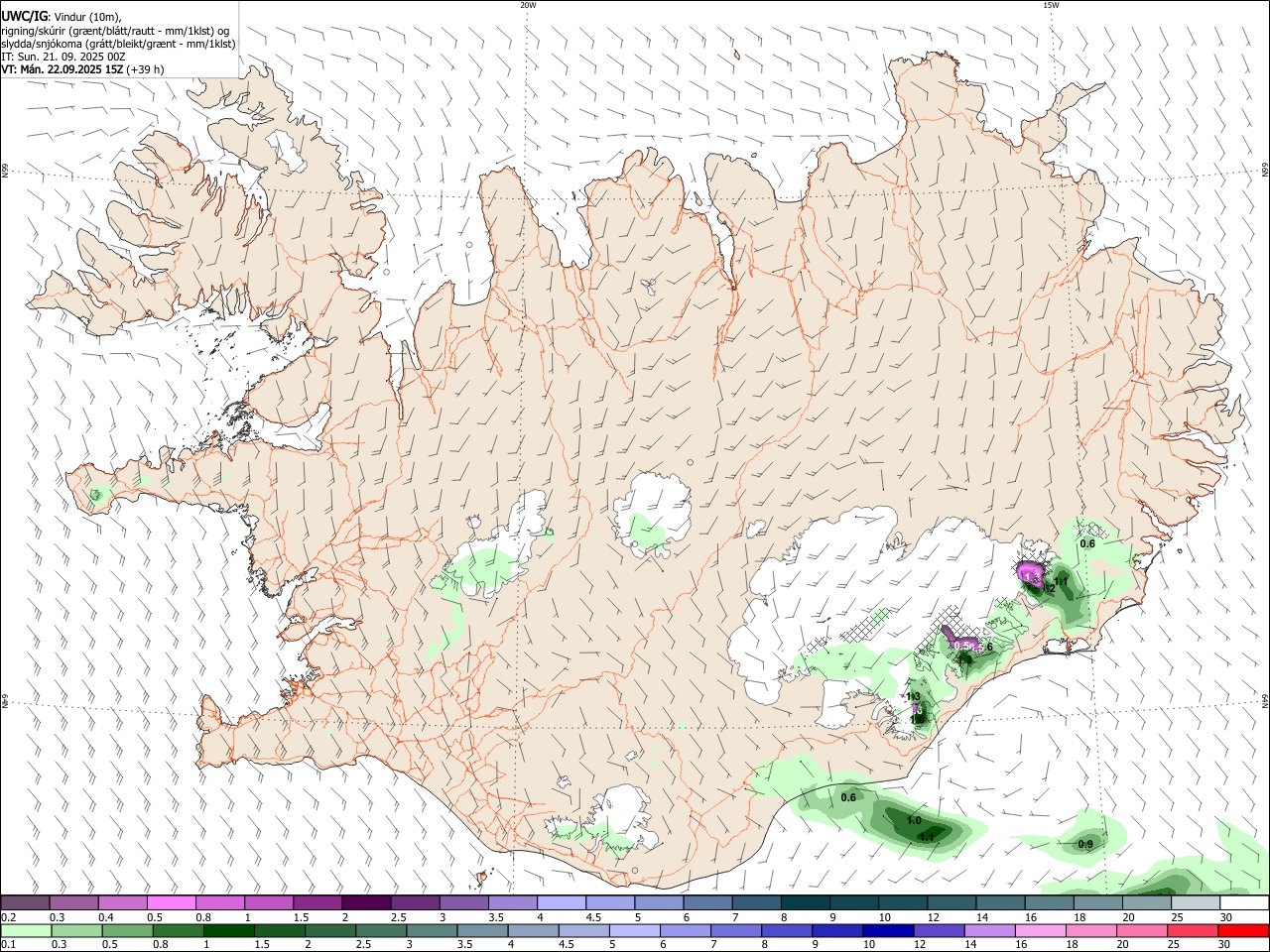Click the '0.2' label under upper legend row
This screenshot has height=952, width=1270.
click(9, 917)
